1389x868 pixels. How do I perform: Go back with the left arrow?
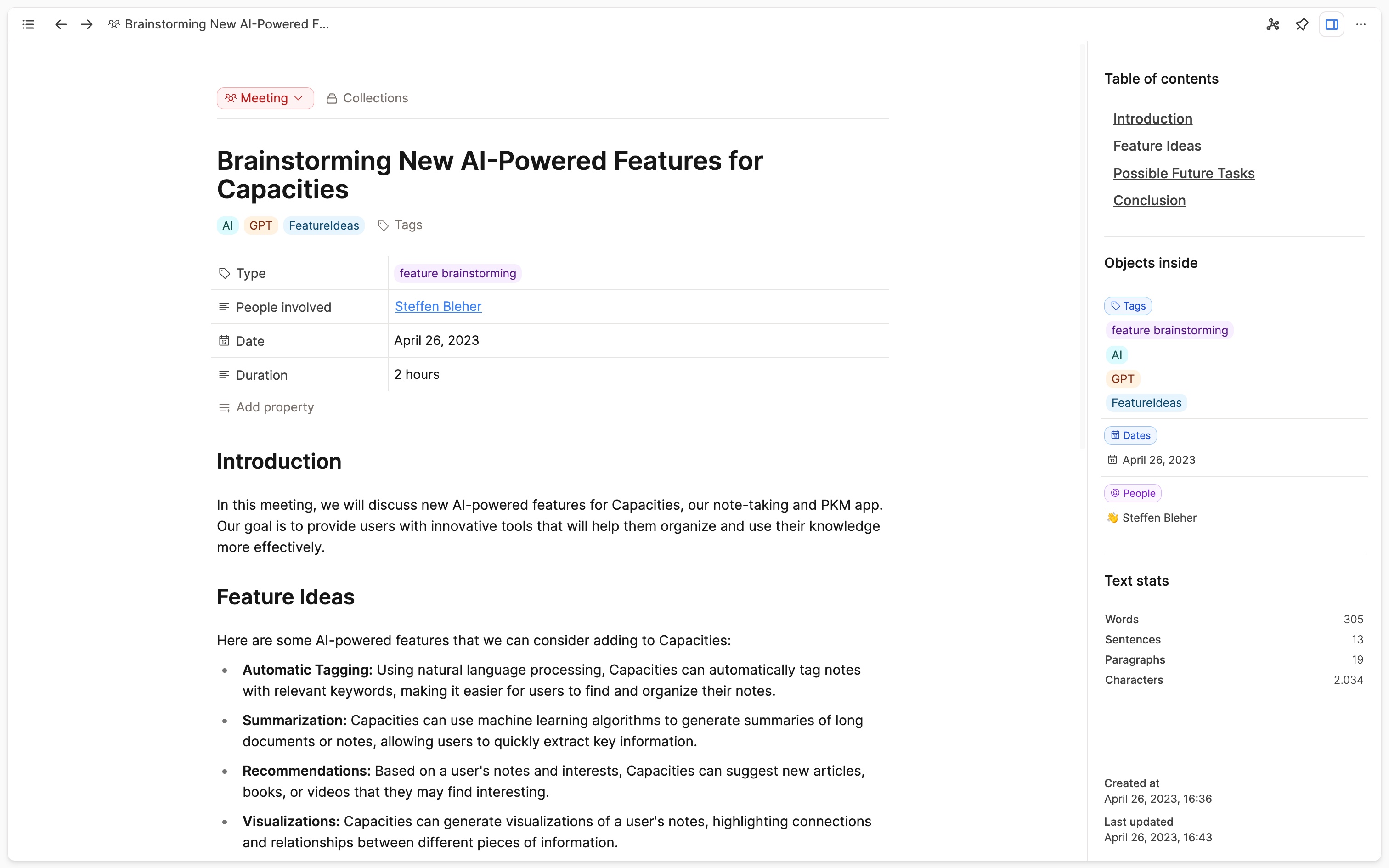tap(61, 24)
